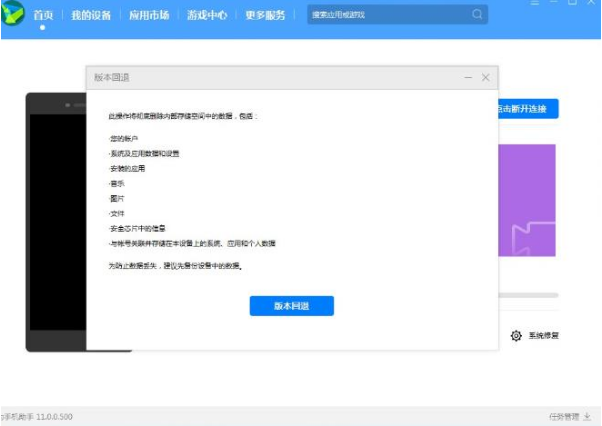Click the HiSuite logo icon
This screenshot has width=602, height=426.
coord(13,15)
